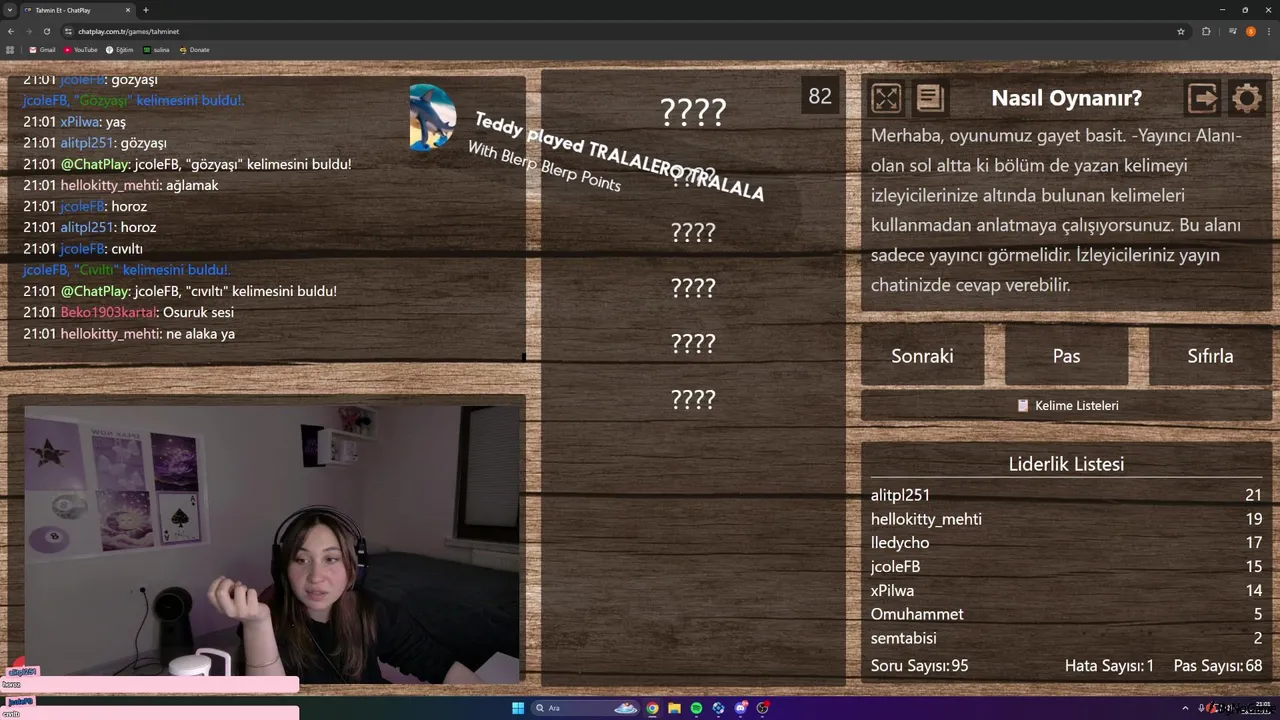Open the YouTube bookmark
Image resolution: width=1280 pixels, height=720 pixels.
(x=81, y=50)
